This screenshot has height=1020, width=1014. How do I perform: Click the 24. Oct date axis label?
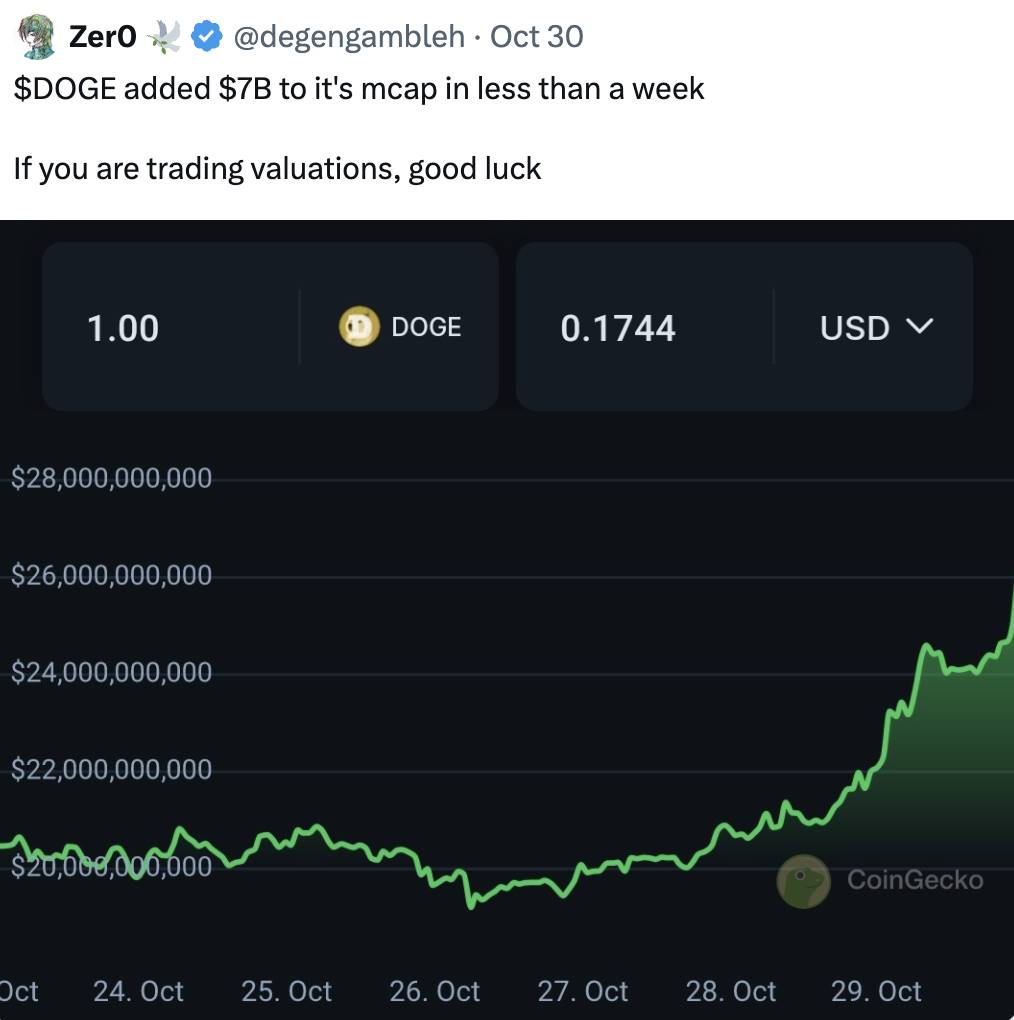point(138,991)
